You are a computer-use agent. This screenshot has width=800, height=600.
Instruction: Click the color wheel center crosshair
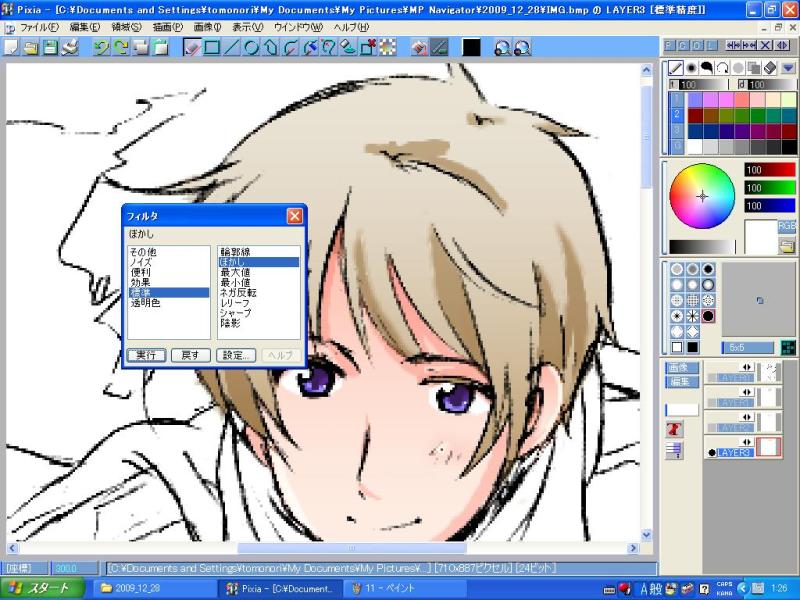(x=702, y=196)
